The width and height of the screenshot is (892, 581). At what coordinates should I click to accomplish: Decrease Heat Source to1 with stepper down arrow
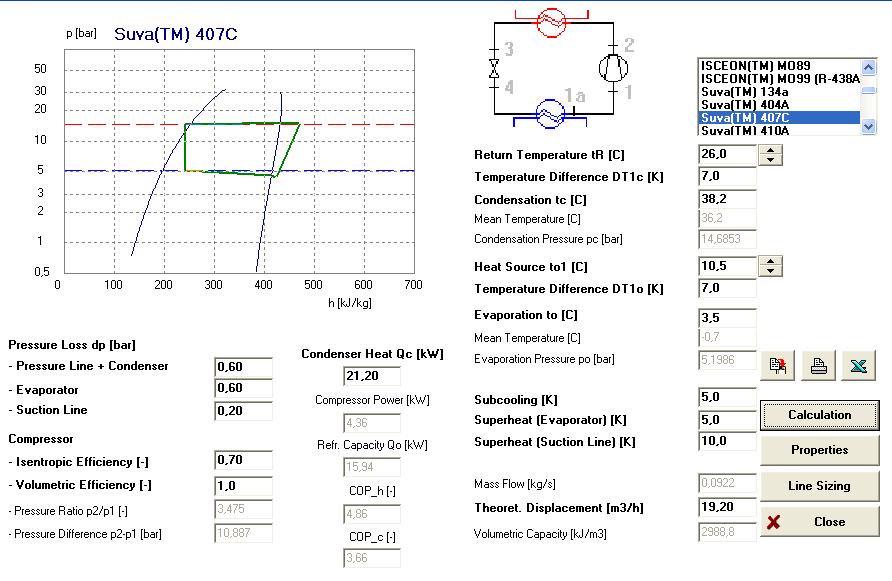[770, 271]
